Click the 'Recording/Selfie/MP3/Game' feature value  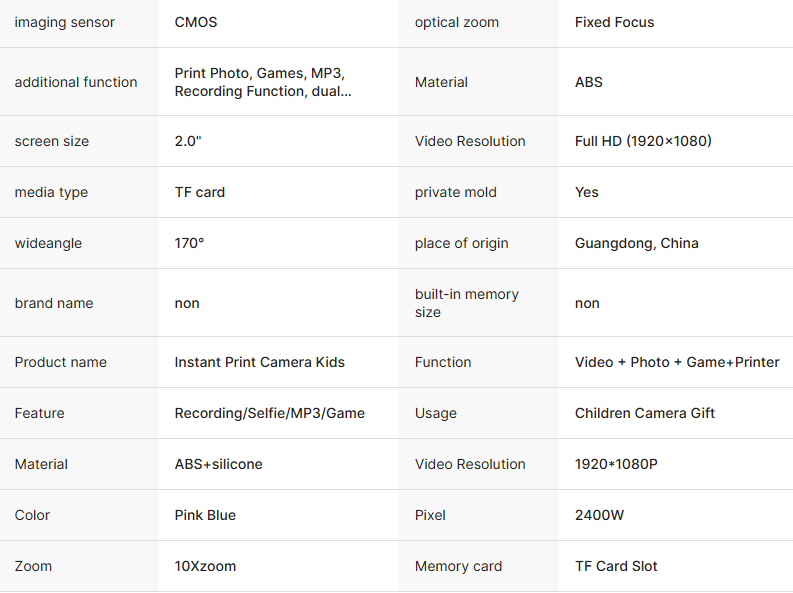point(270,413)
